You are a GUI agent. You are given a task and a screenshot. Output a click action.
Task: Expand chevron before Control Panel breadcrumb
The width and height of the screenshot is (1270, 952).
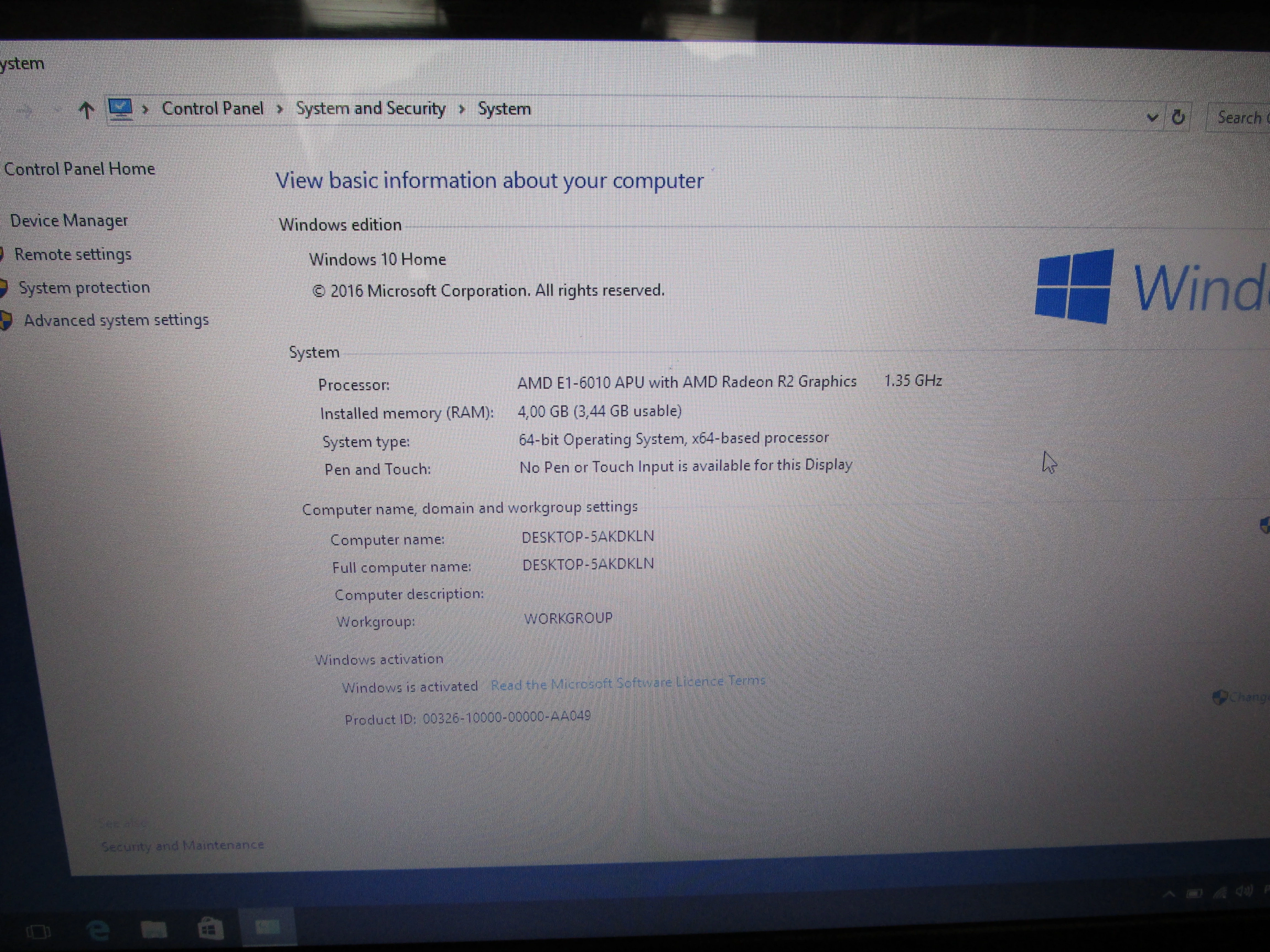[x=145, y=109]
